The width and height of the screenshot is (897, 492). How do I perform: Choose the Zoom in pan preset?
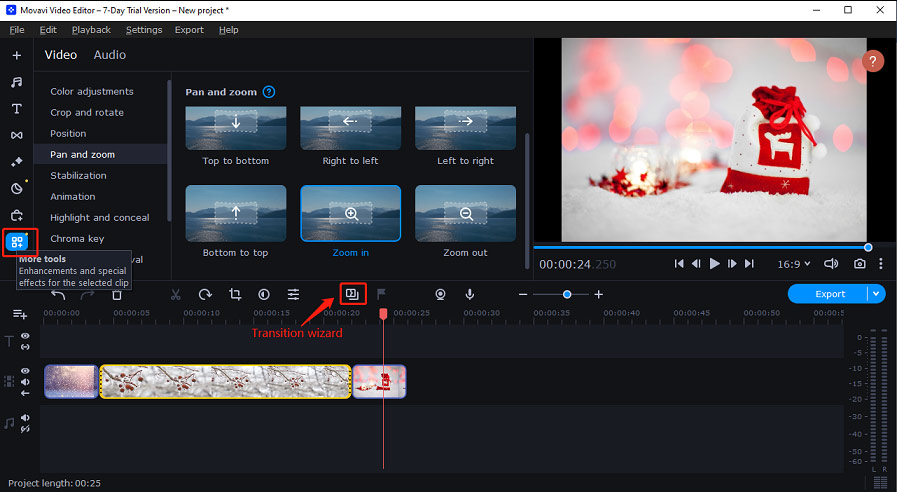pos(351,213)
